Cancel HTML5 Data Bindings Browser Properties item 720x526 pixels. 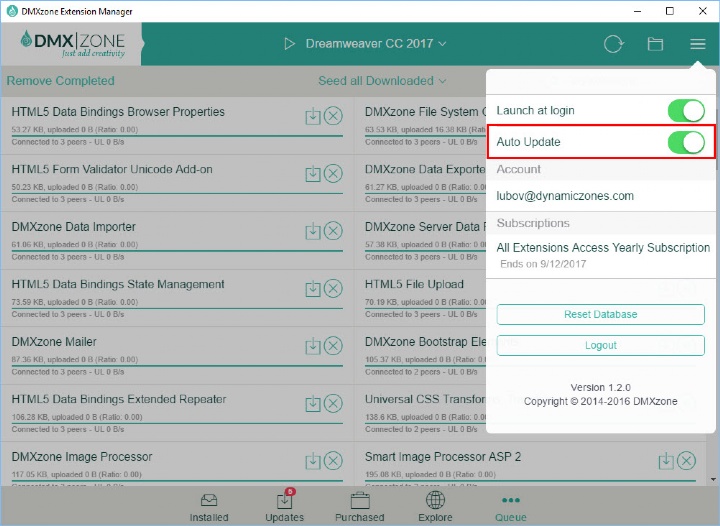333,116
